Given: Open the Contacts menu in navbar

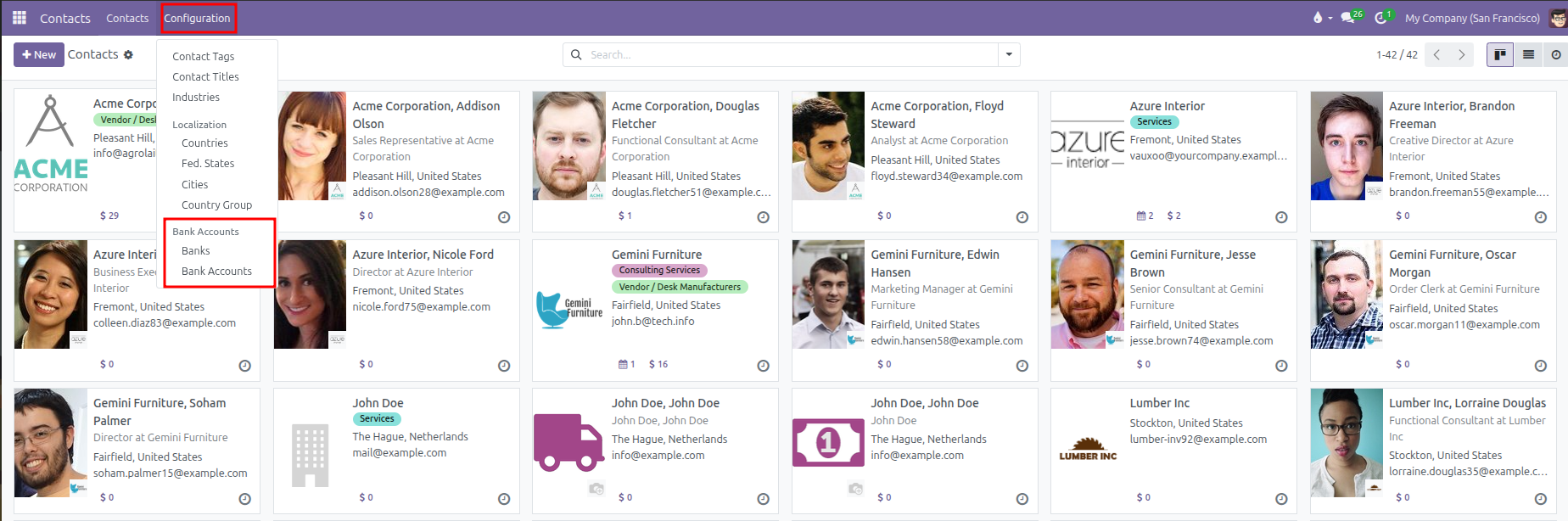Looking at the screenshot, I should coord(127,18).
